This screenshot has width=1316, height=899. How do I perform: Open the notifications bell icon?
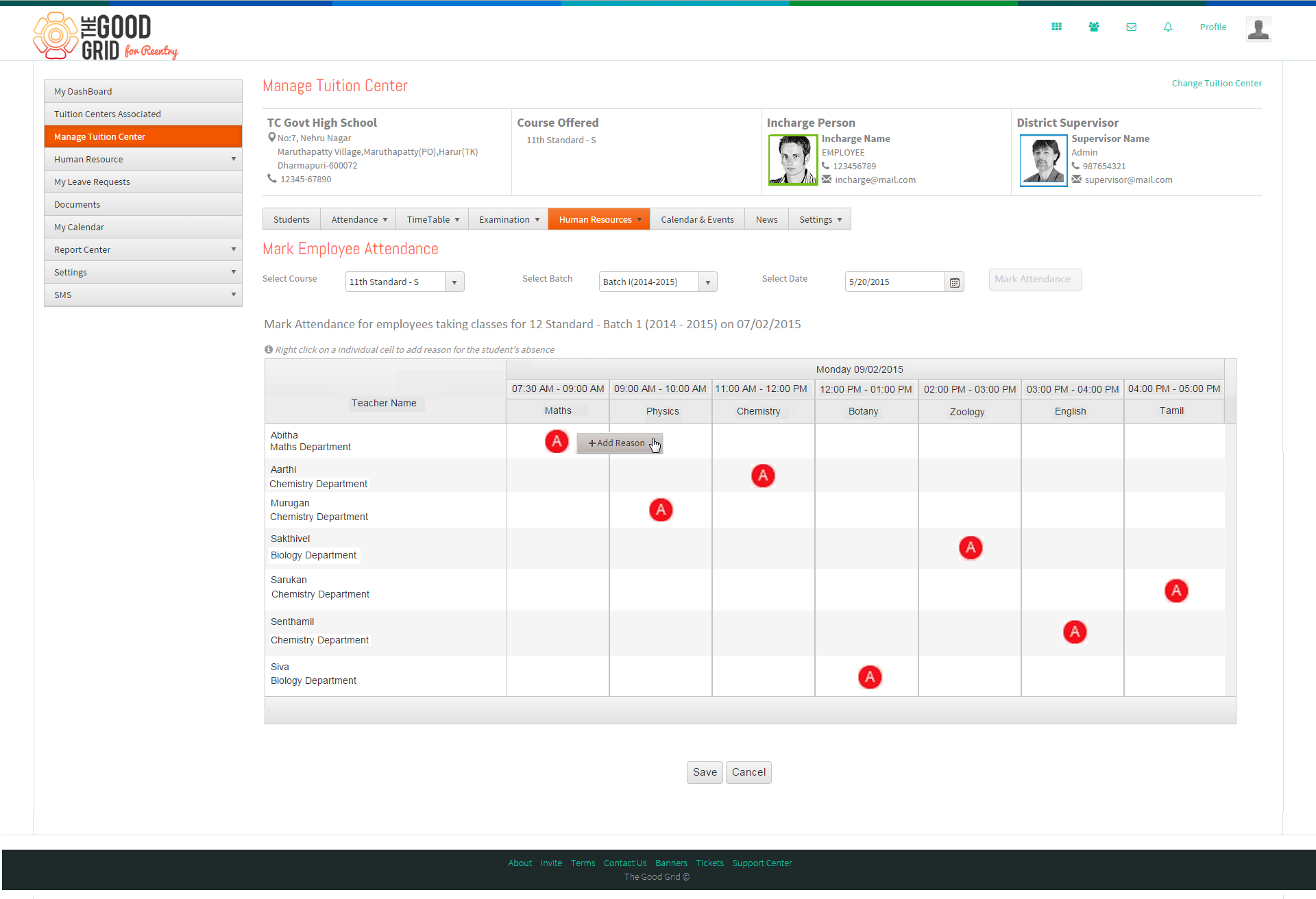point(1168,27)
